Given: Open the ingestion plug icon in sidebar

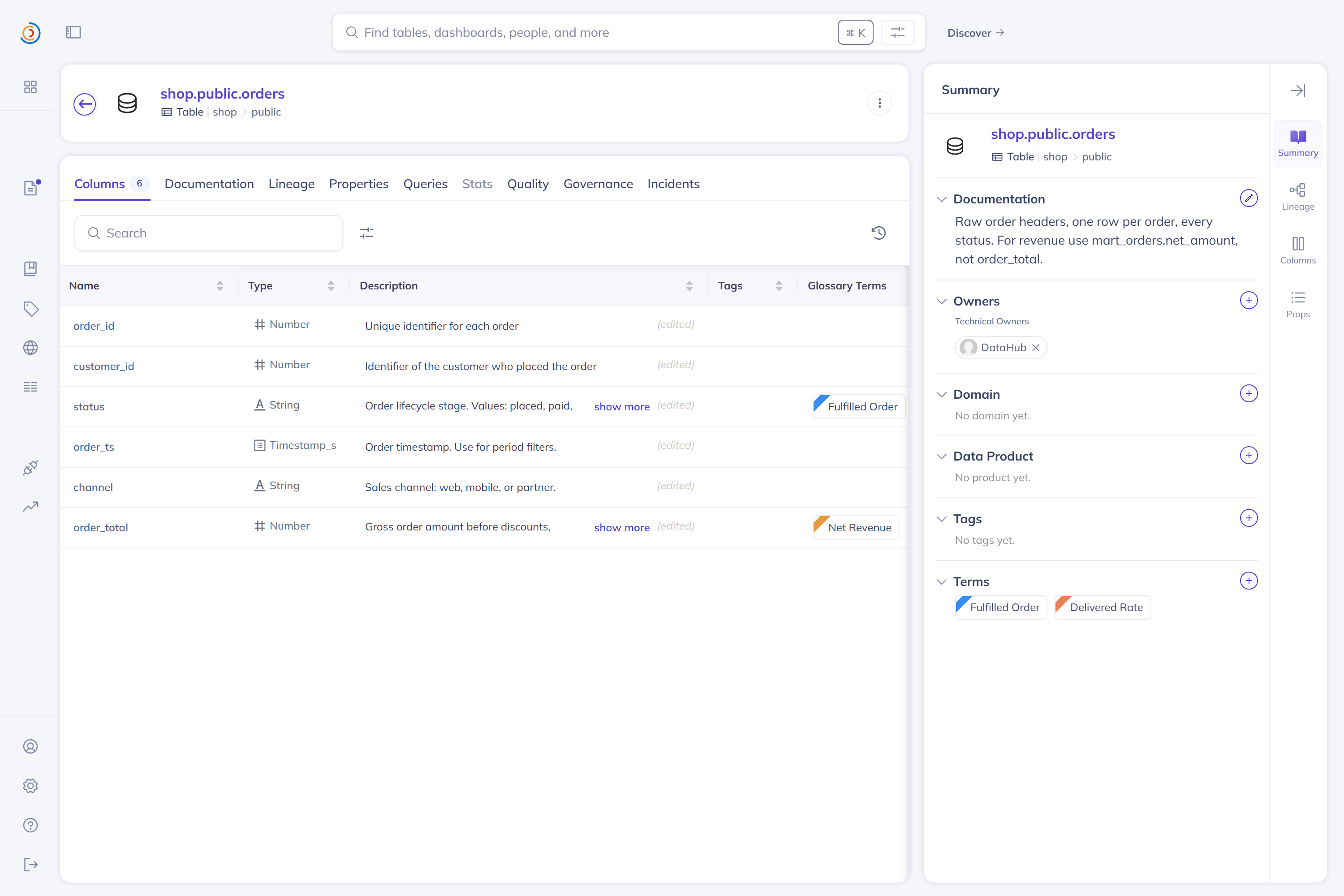Looking at the screenshot, I should [30, 467].
